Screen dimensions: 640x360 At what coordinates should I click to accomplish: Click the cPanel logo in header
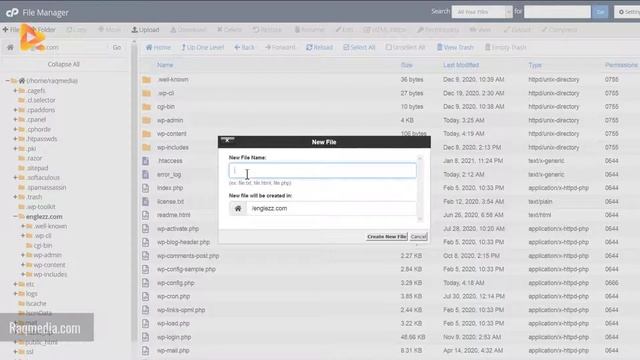click(12, 12)
